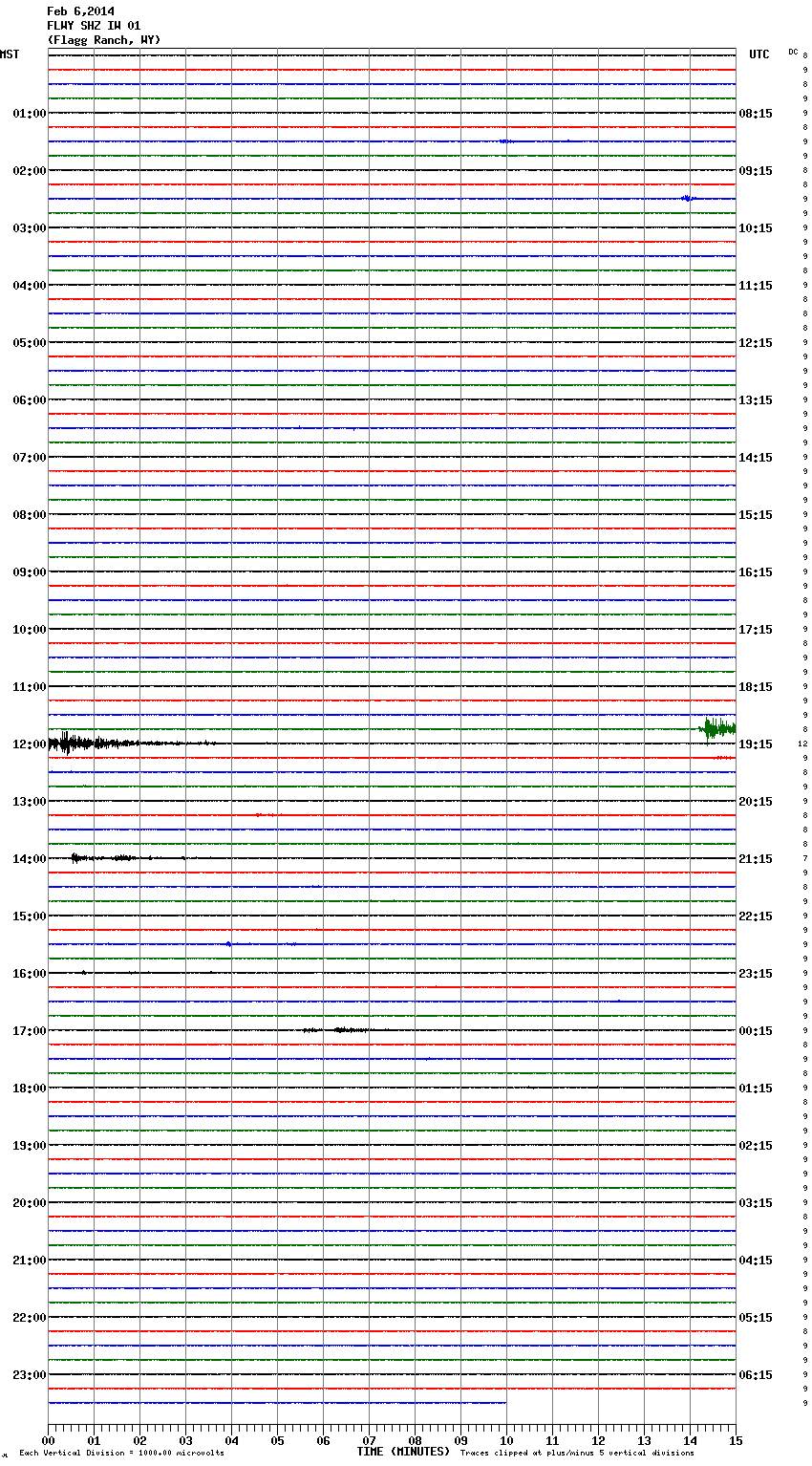Screen dimensions: 812x1466
Task: Click the "TIME (MINUTES)" axis title
Action: click(x=403, y=1452)
